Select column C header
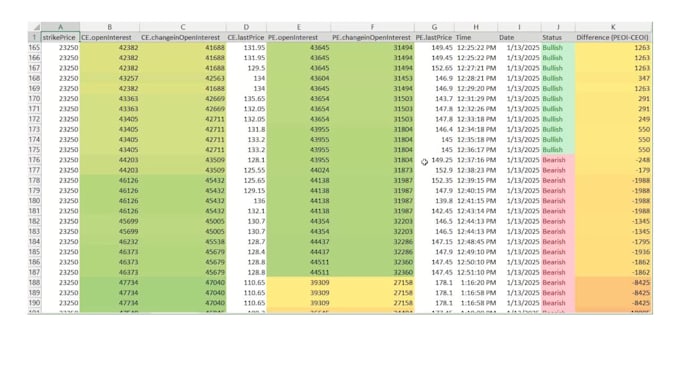Viewport: 680px width, 383px height. [183, 27]
